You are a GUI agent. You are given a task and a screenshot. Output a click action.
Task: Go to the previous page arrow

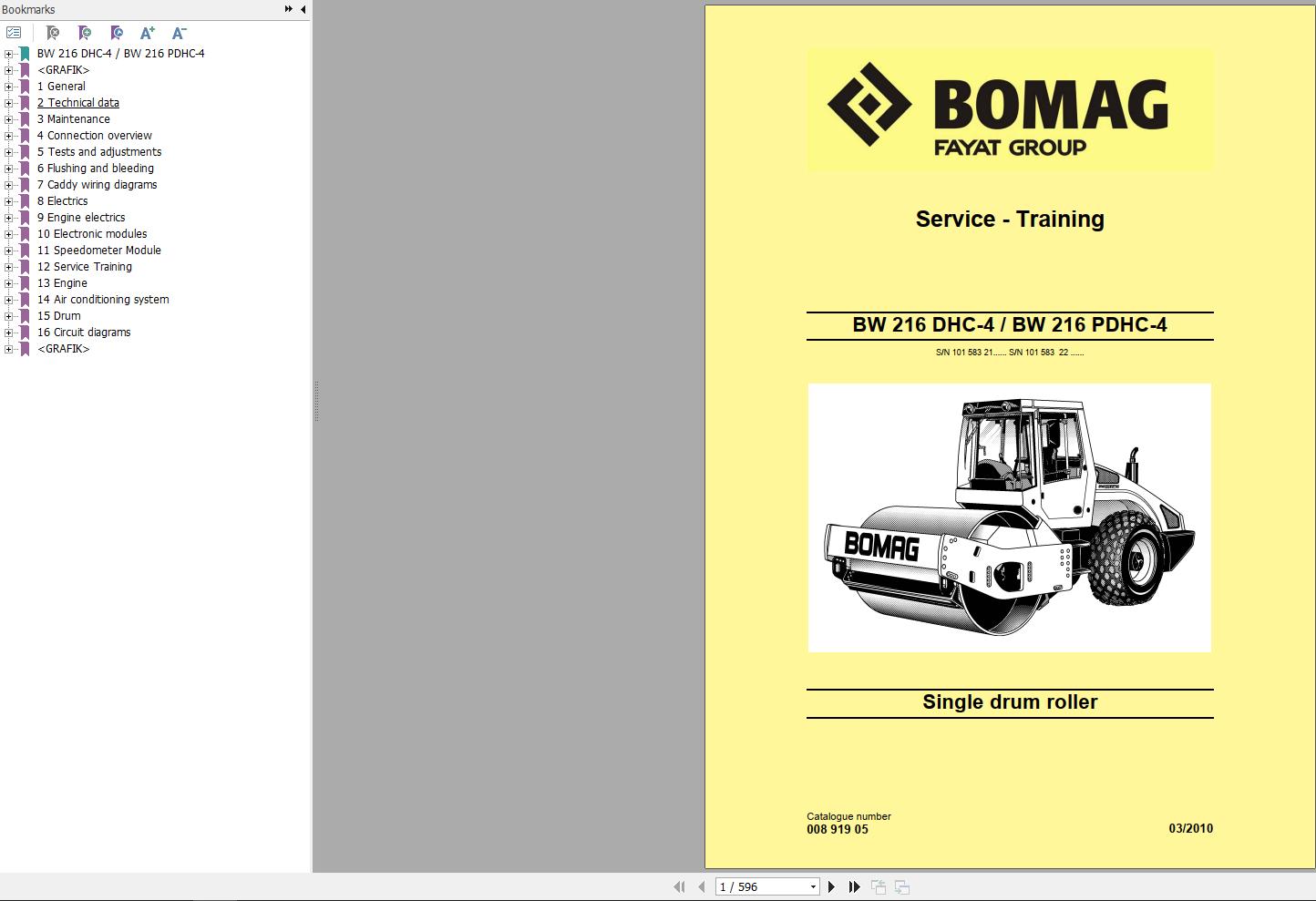[701, 886]
